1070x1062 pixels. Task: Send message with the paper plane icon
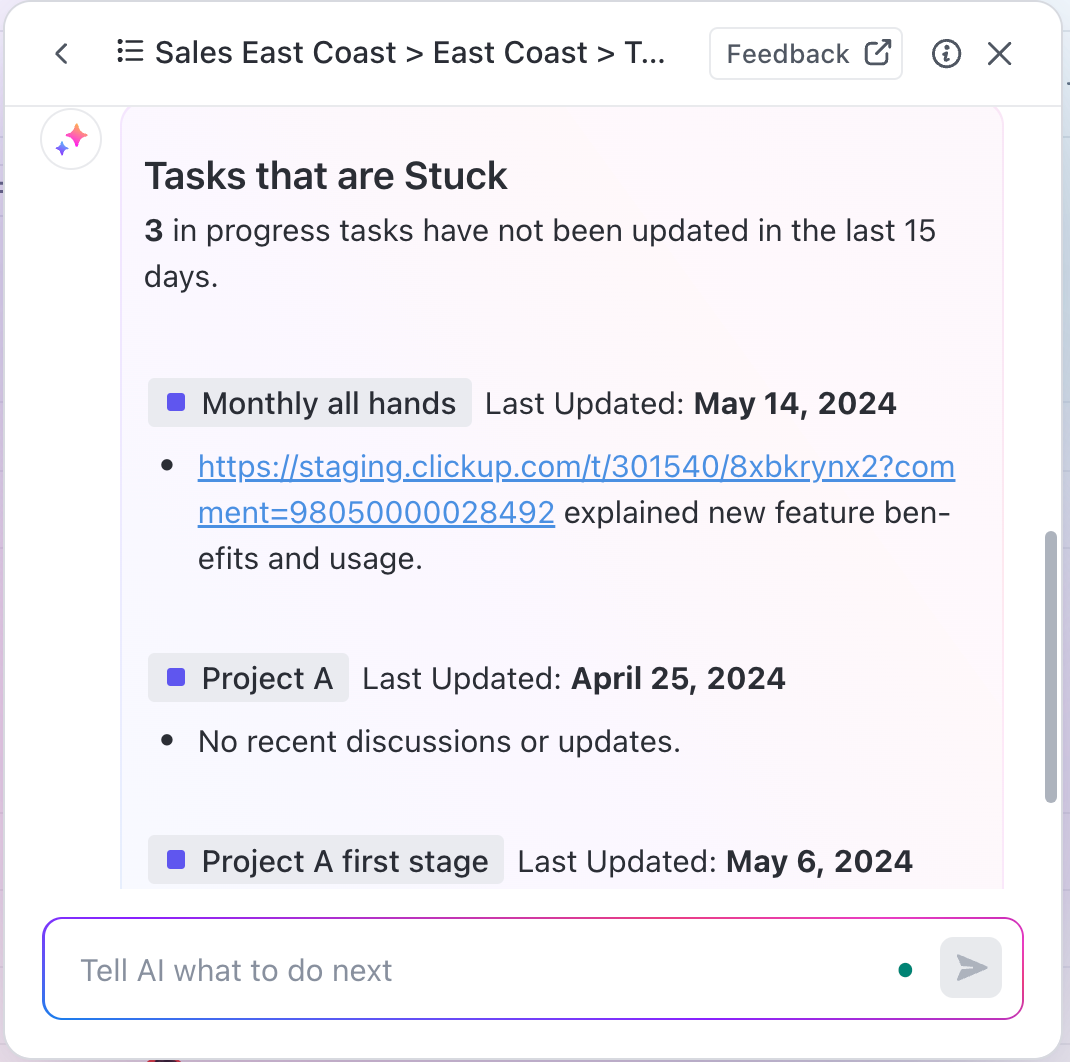pos(970,967)
